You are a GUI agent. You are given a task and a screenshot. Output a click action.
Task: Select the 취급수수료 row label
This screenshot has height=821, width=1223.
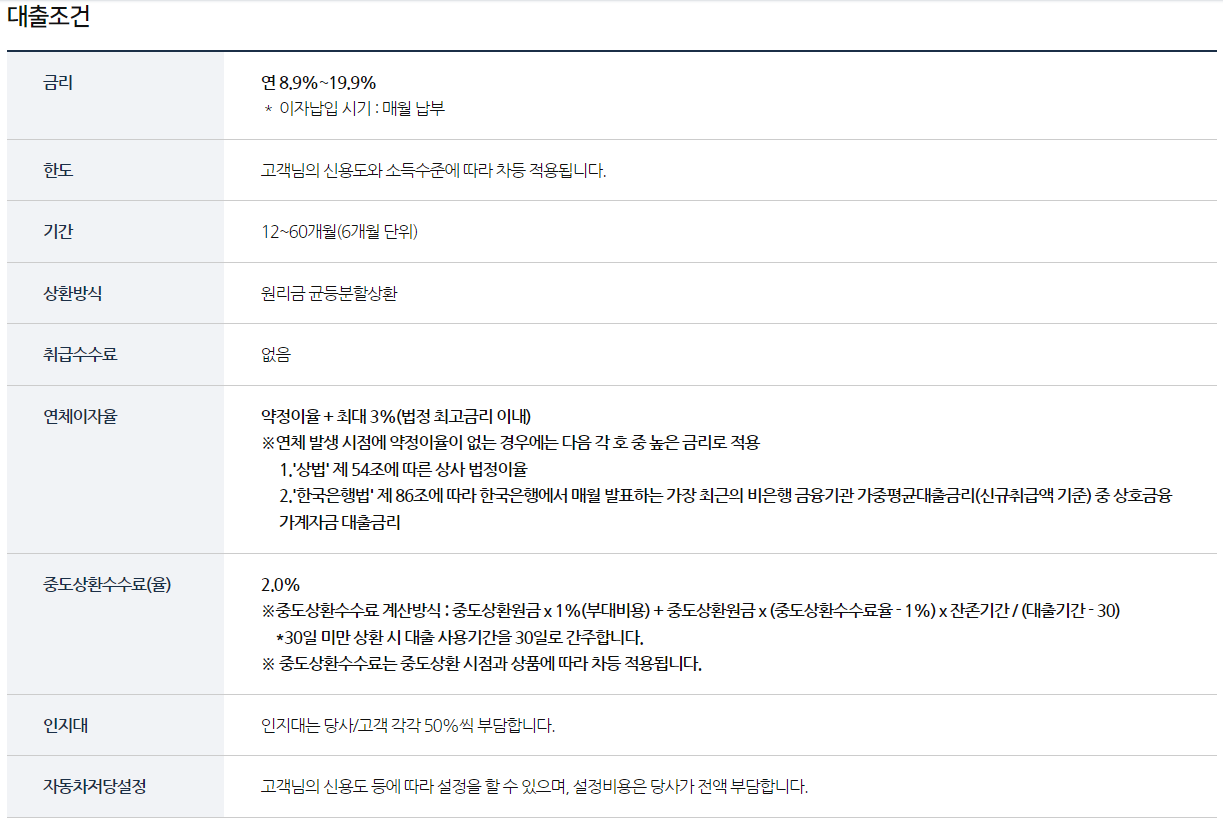[x=80, y=355]
